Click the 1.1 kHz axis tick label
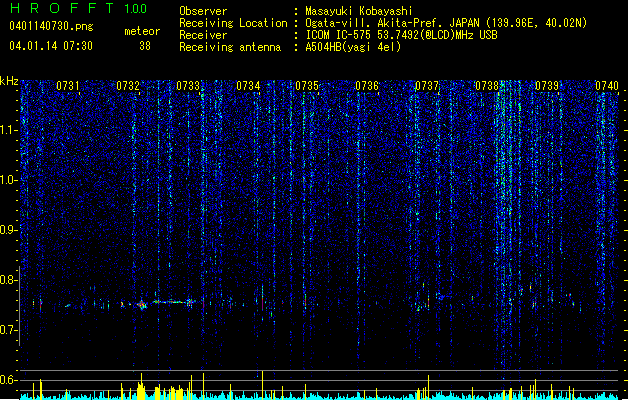The width and height of the screenshot is (629, 400). 8,130
